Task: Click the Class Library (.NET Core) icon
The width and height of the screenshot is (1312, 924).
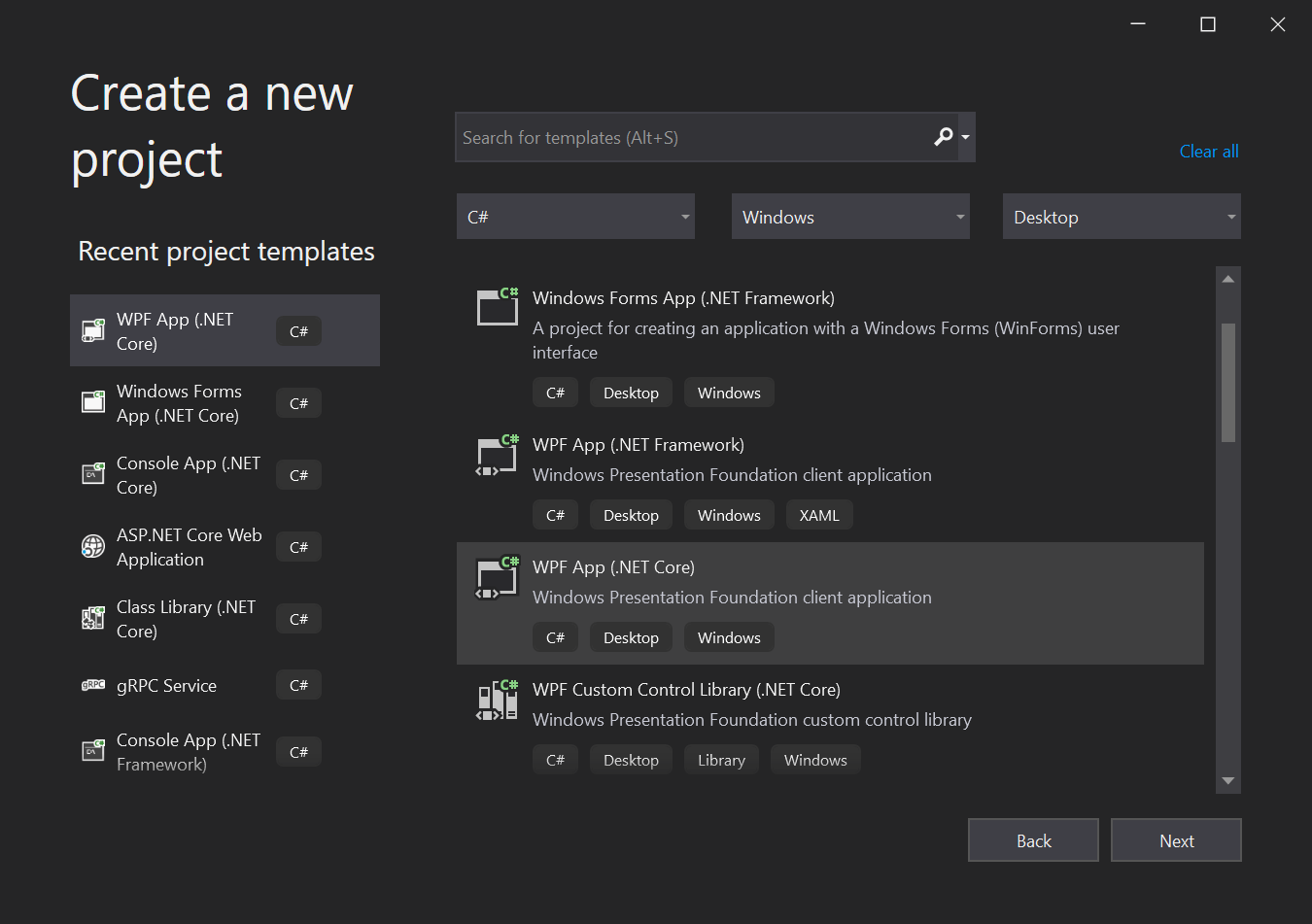Action: tap(93, 618)
